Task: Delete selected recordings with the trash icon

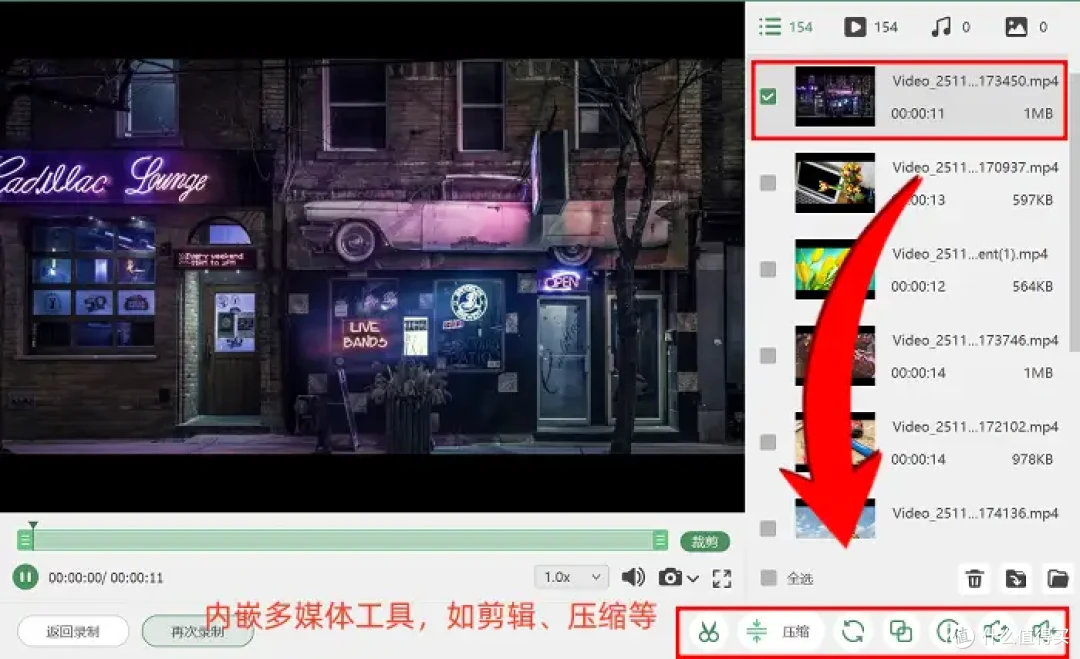Action: point(974,578)
